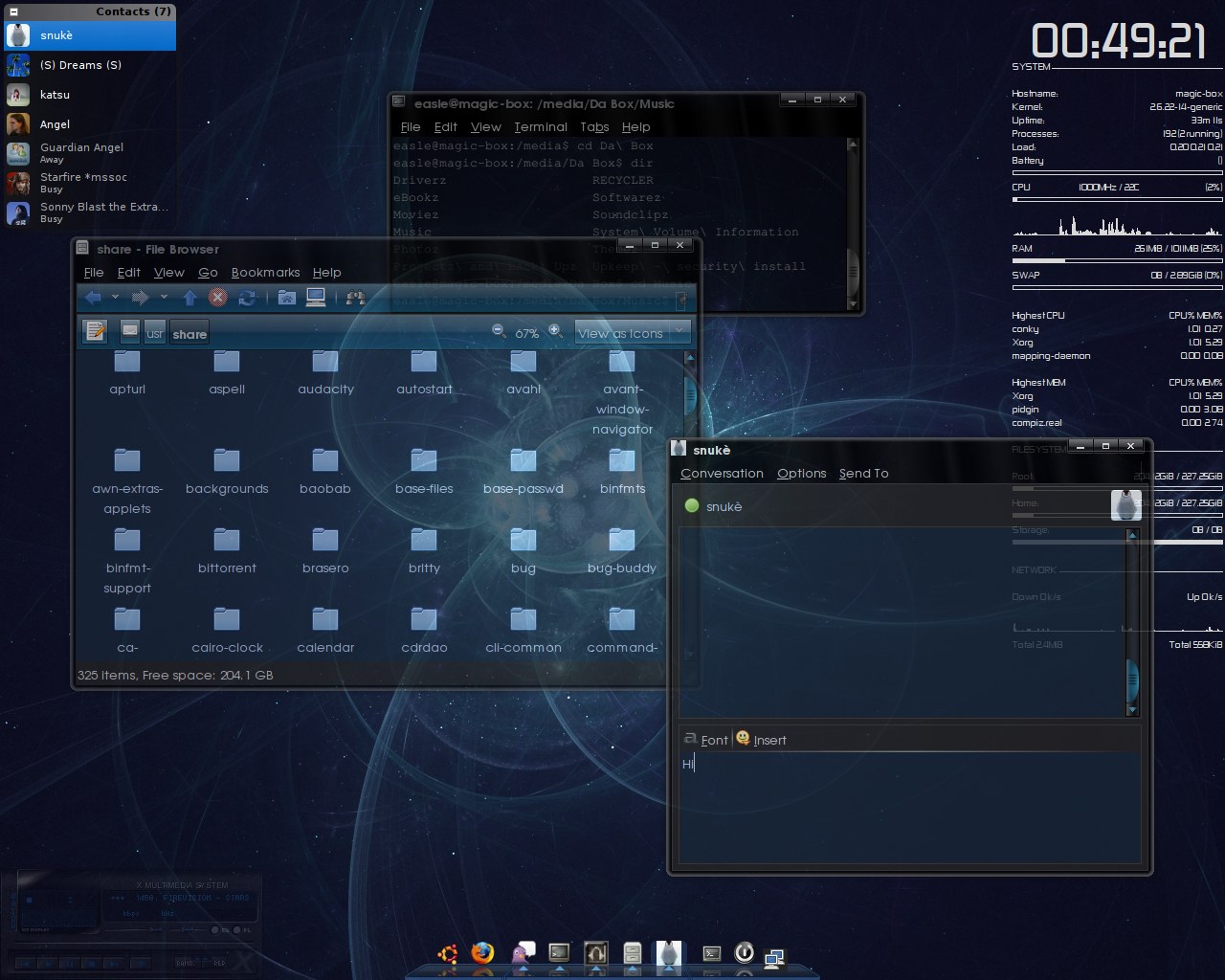Launch Firefox from the dock
Viewport: 1225px width, 980px height.
(x=482, y=953)
